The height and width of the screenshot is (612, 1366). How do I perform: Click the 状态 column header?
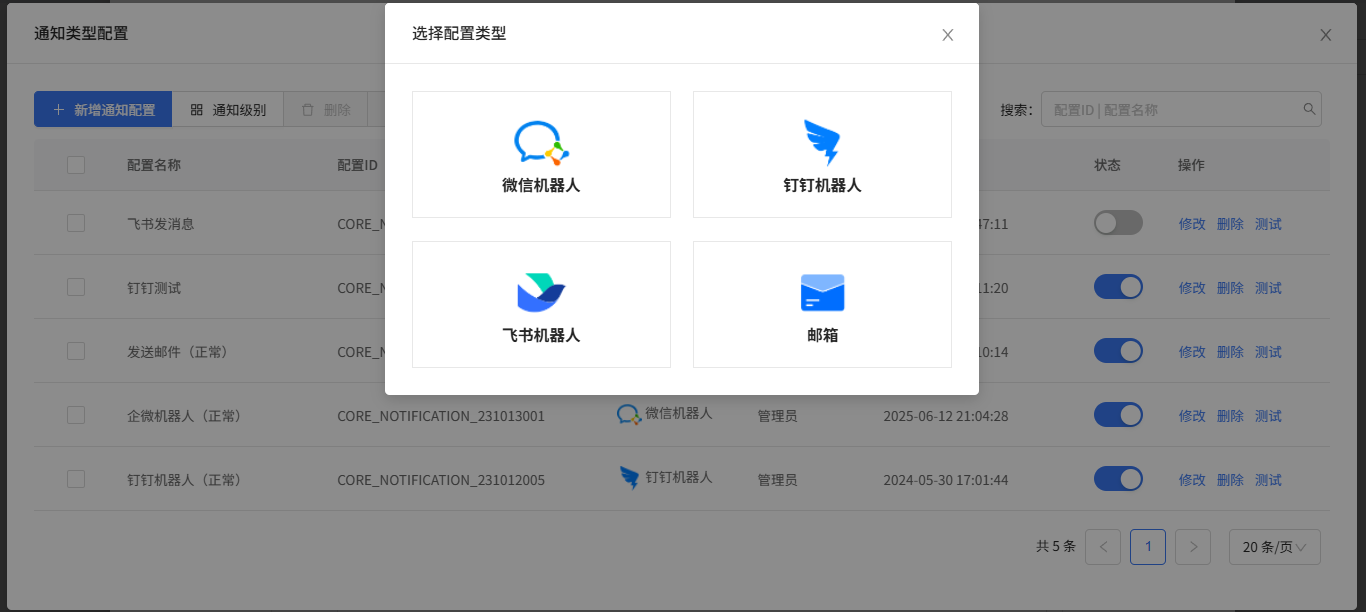1107,165
